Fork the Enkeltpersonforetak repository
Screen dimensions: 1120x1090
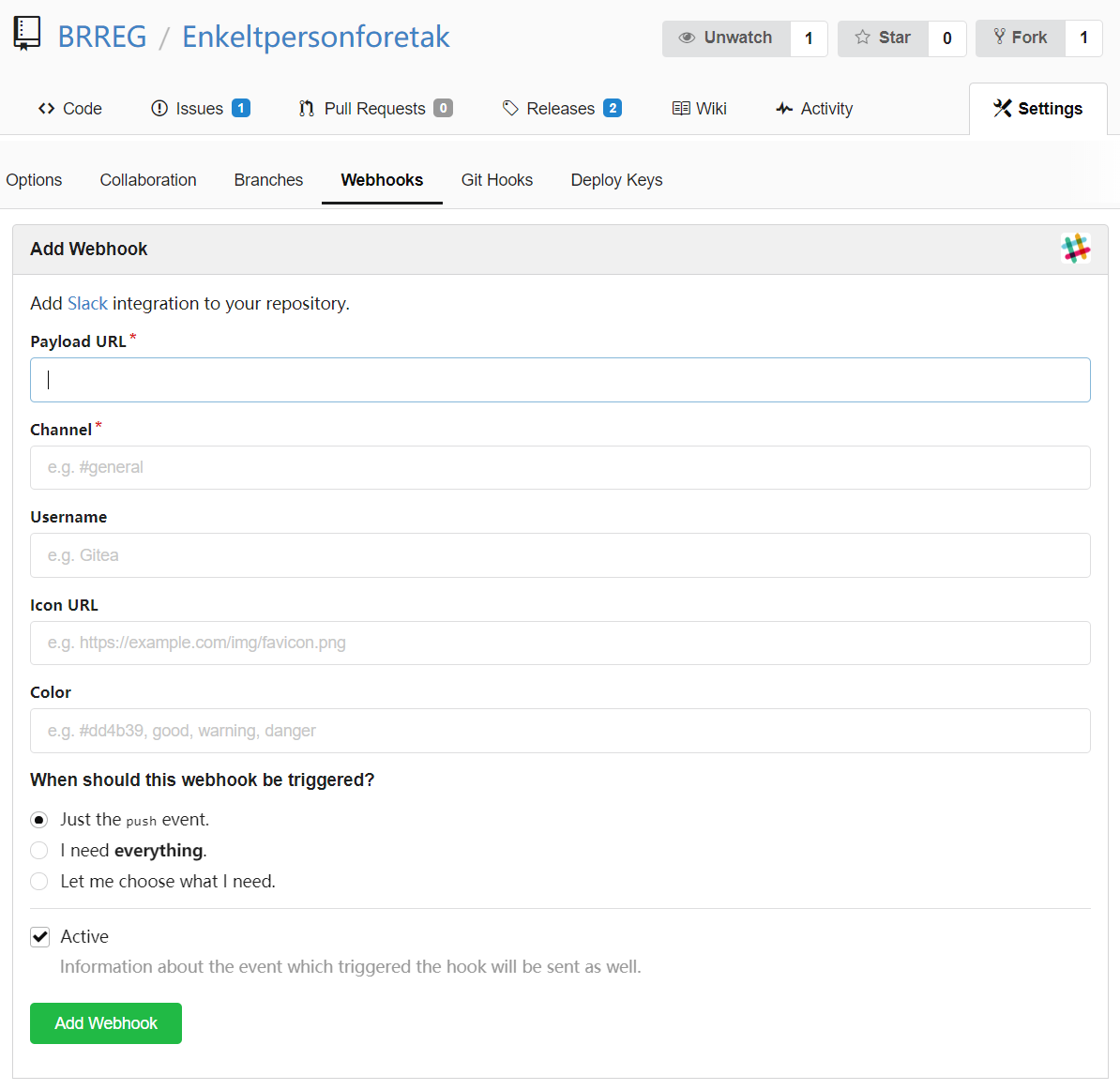click(1020, 38)
